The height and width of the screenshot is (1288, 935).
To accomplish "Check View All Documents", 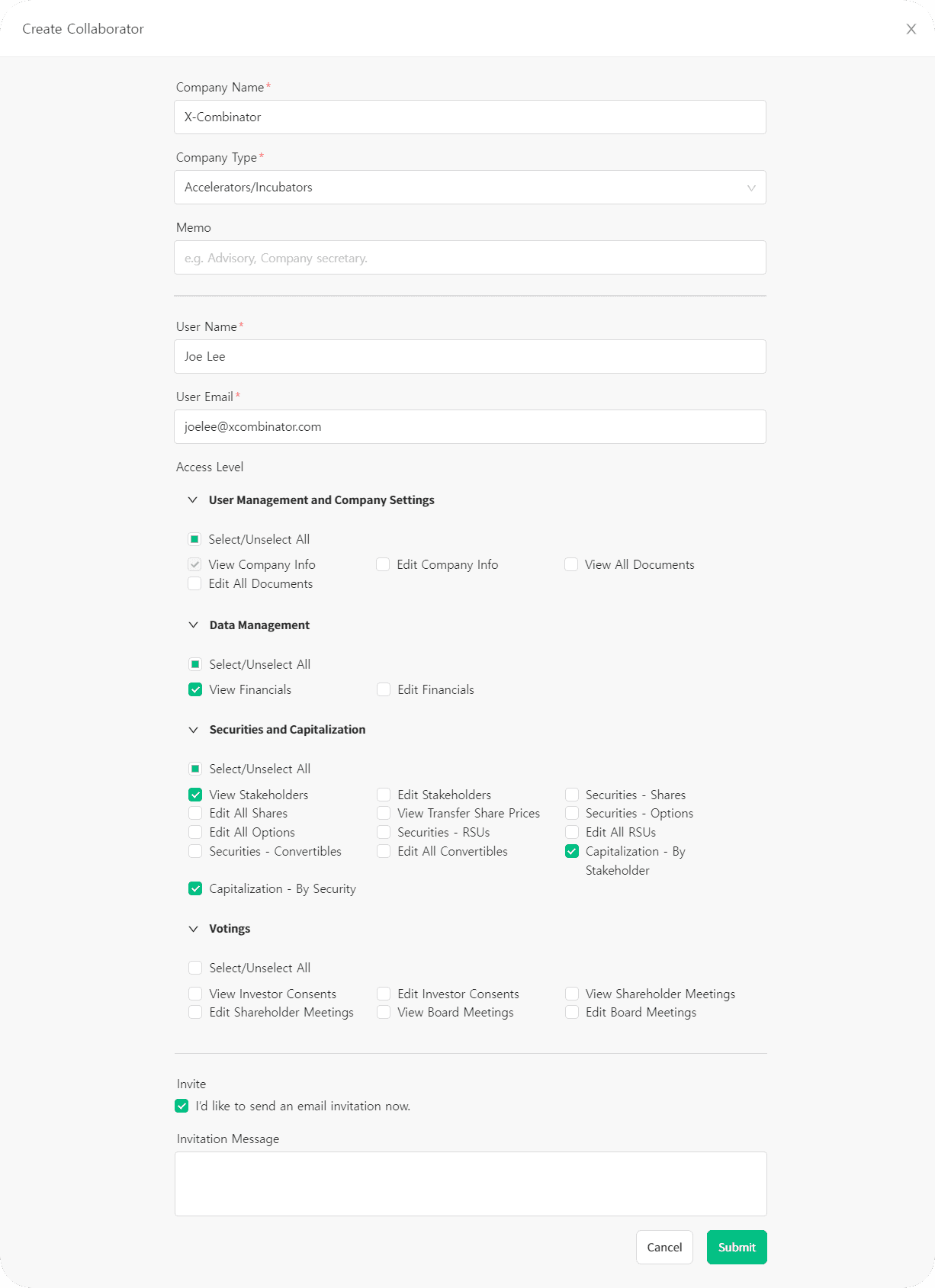I will coord(571,564).
